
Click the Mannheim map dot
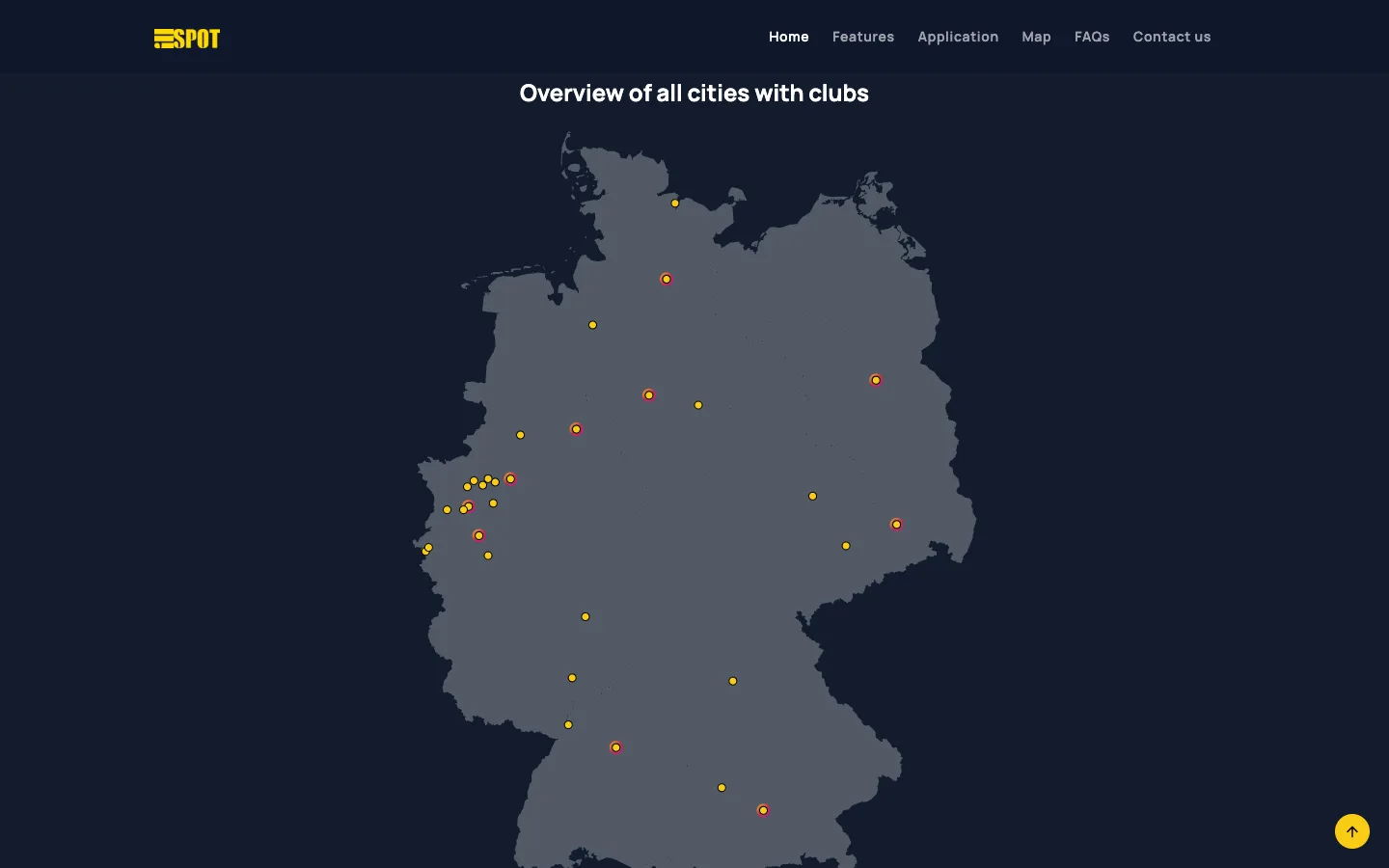pos(572,678)
